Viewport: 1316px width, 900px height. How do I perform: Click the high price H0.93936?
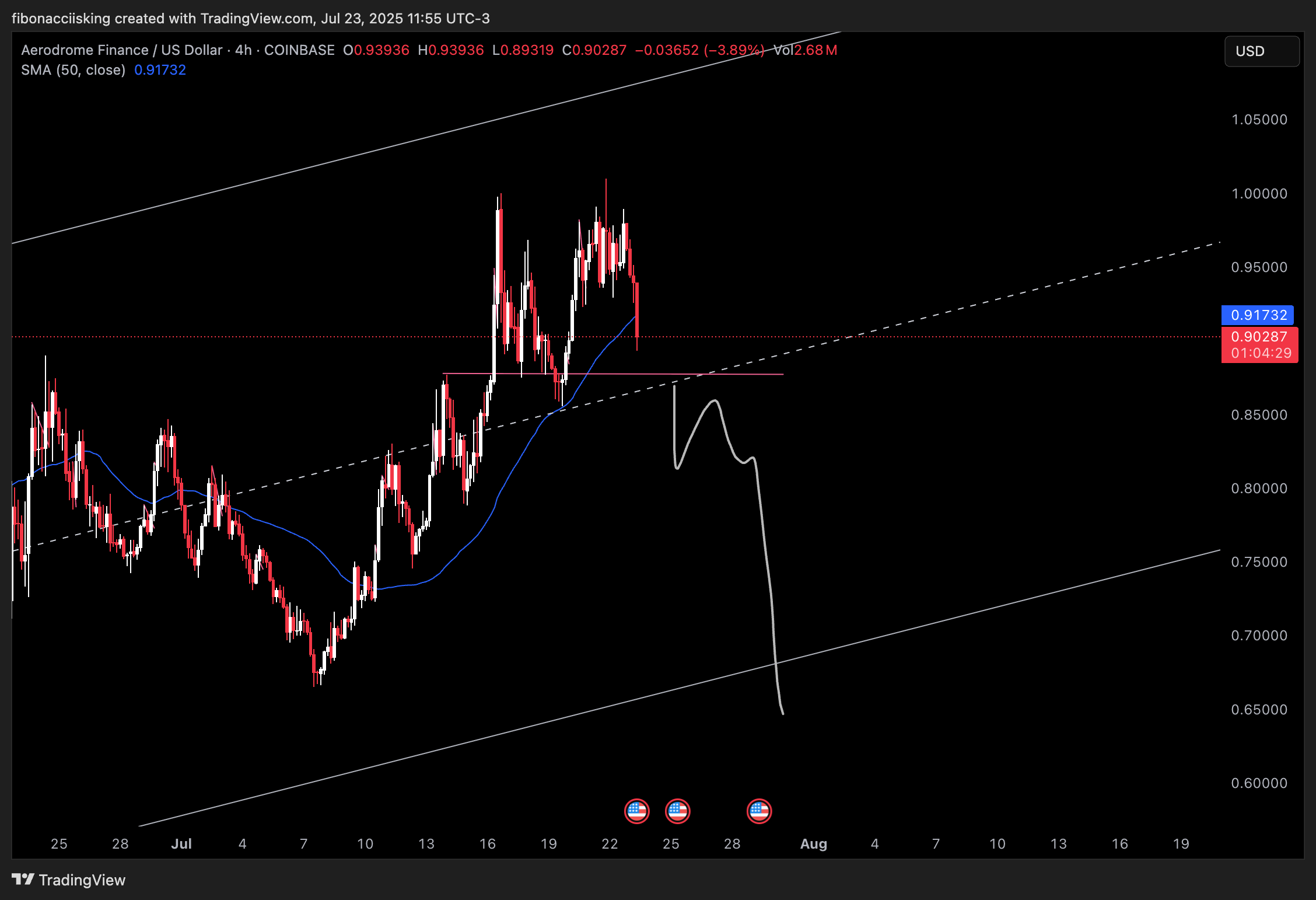pyautogui.click(x=451, y=50)
